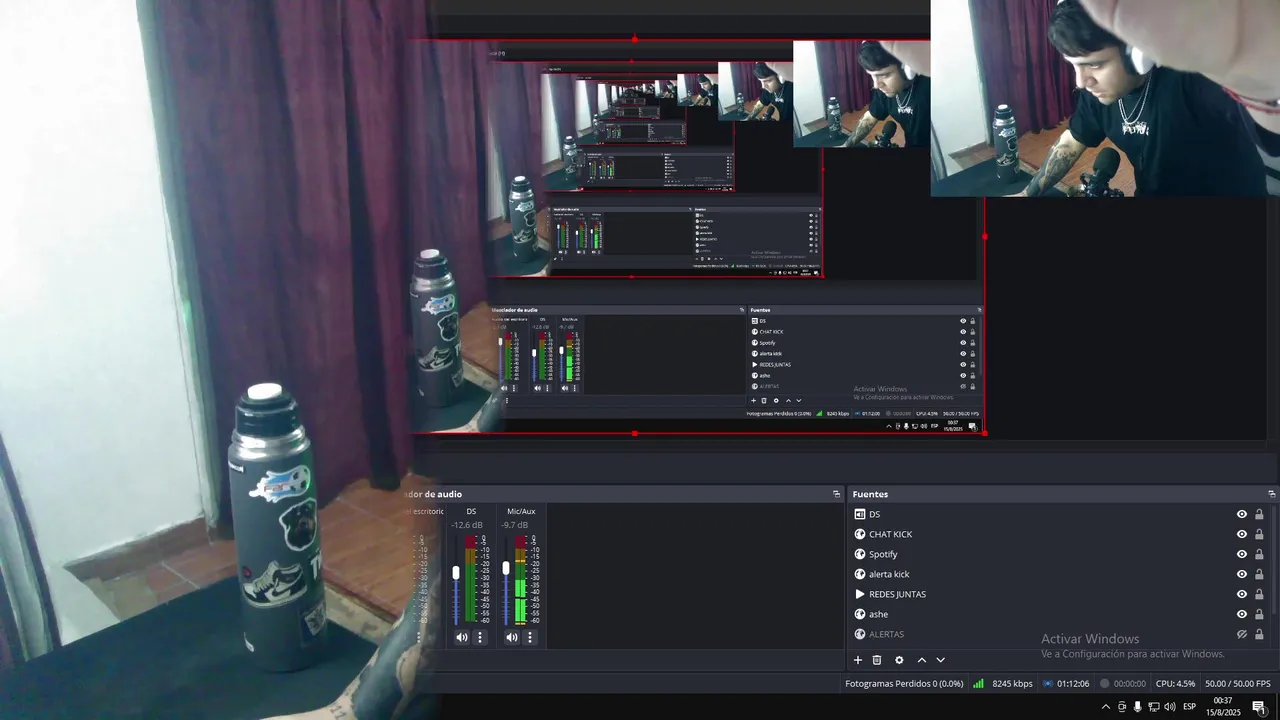1280x720 pixels.
Task: Delete the selected source with the trash icon
Action: point(877,660)
